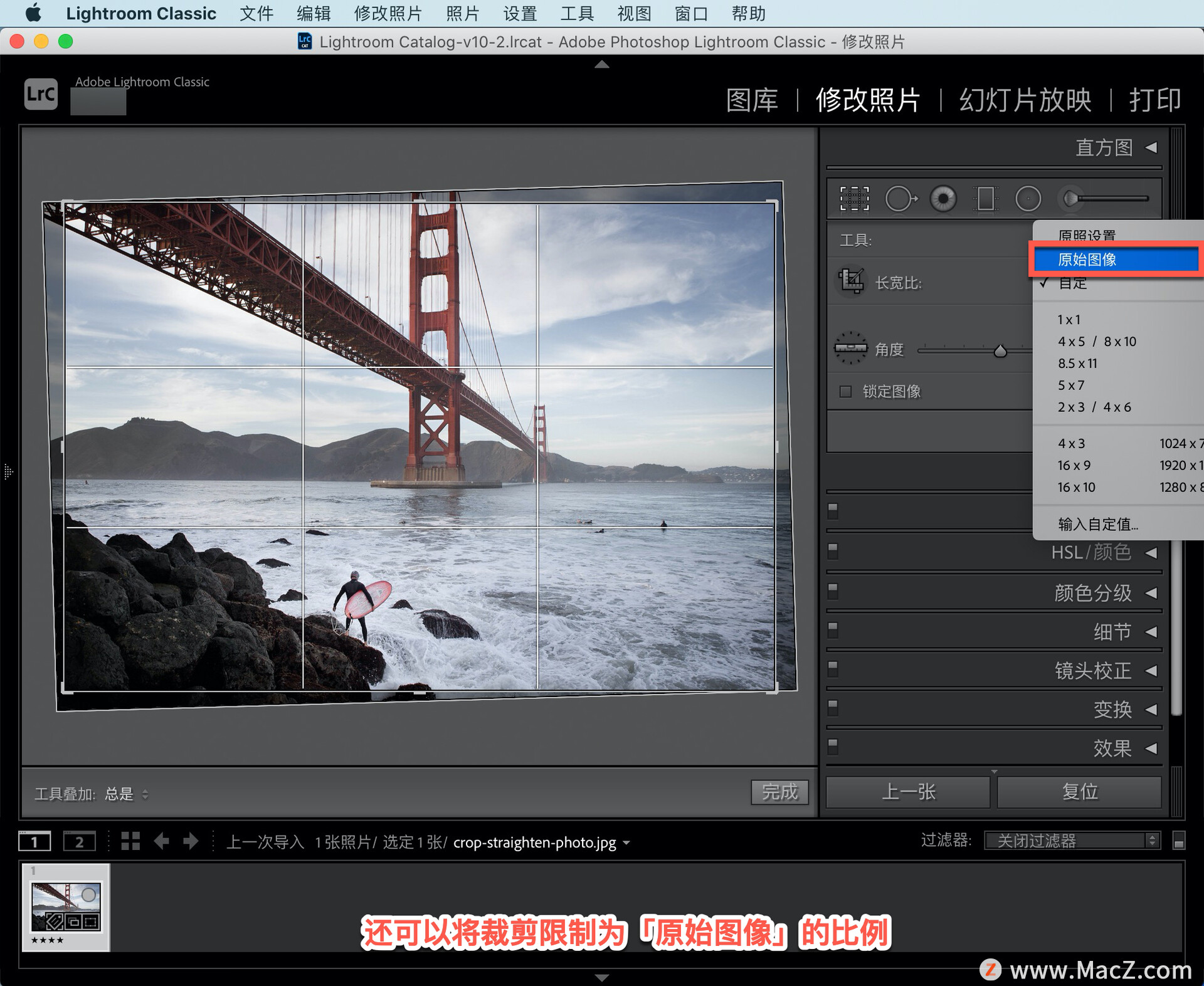The height and width of the screenshot is (986, 1204).
Task: Expand the Lens Corrections panel
Action: coord(1151,671)
